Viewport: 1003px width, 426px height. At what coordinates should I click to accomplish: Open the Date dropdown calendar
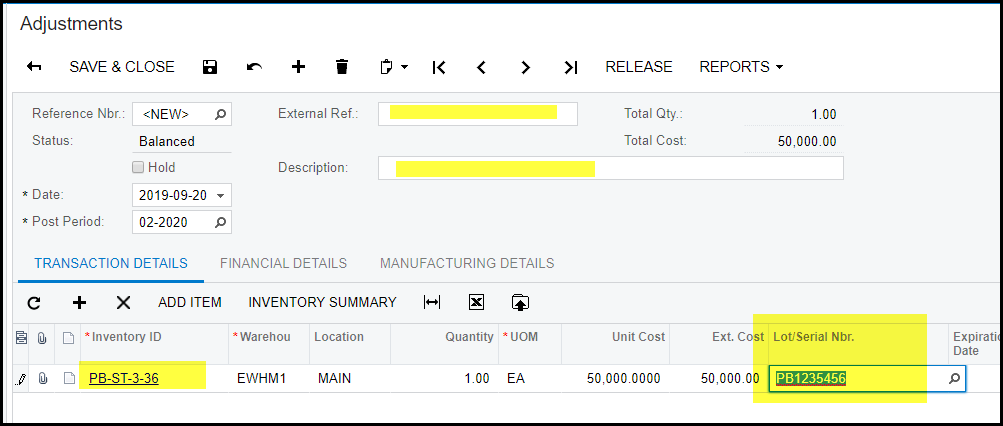coord(220,195)
